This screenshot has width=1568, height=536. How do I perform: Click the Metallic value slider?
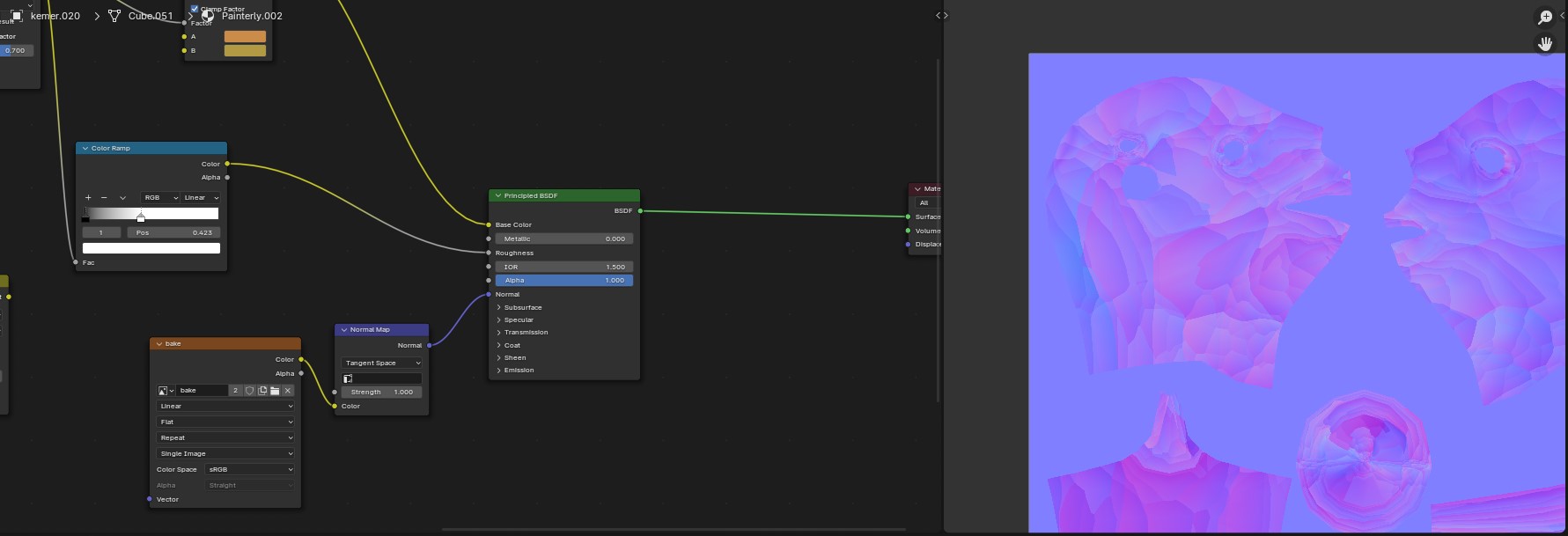tap(564, 239)
